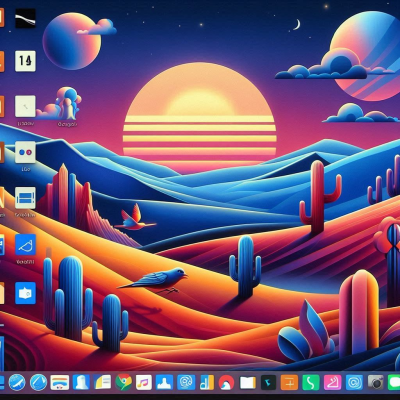Click the blue @ icon beside the bar chart
Viewport: 400px width, 400px height.
[186, 382]
